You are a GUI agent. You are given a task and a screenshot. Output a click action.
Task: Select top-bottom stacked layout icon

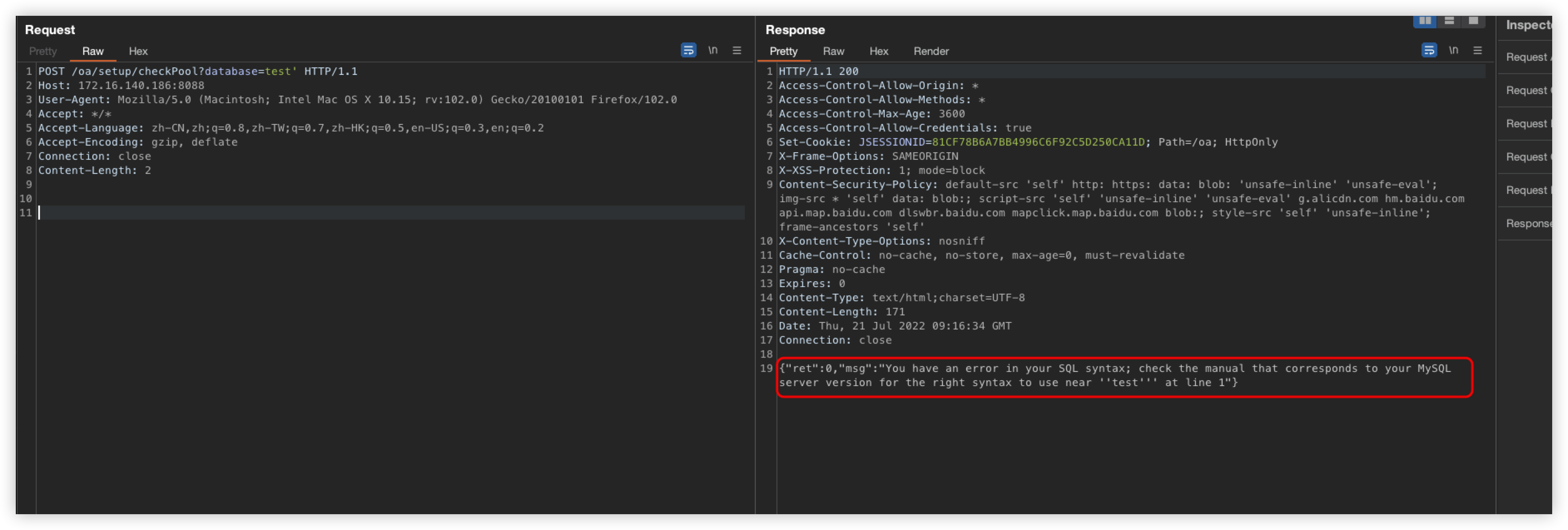1449,21
